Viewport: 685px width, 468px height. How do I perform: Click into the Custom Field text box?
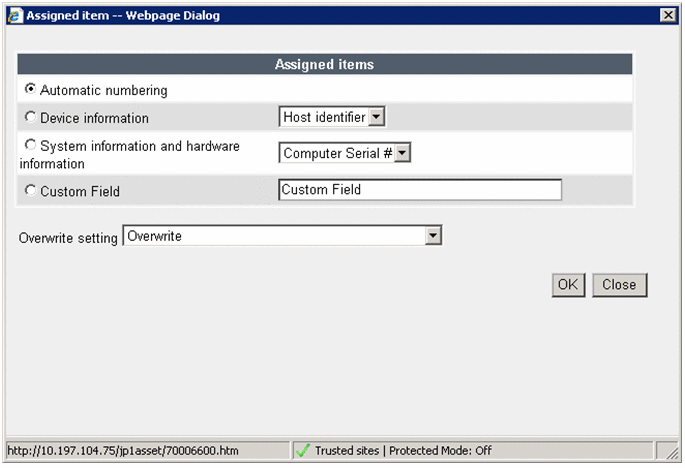click(x=420, y=190)
